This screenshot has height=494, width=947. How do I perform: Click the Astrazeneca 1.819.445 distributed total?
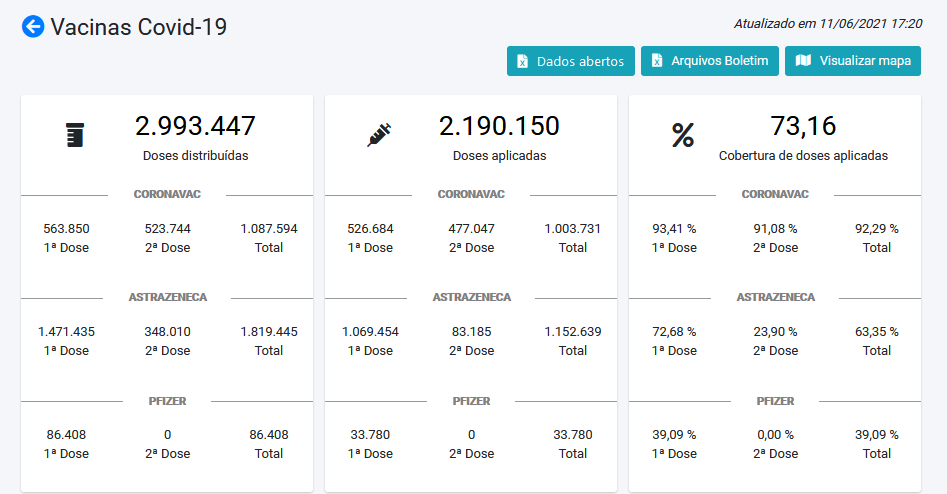point(268,331)
